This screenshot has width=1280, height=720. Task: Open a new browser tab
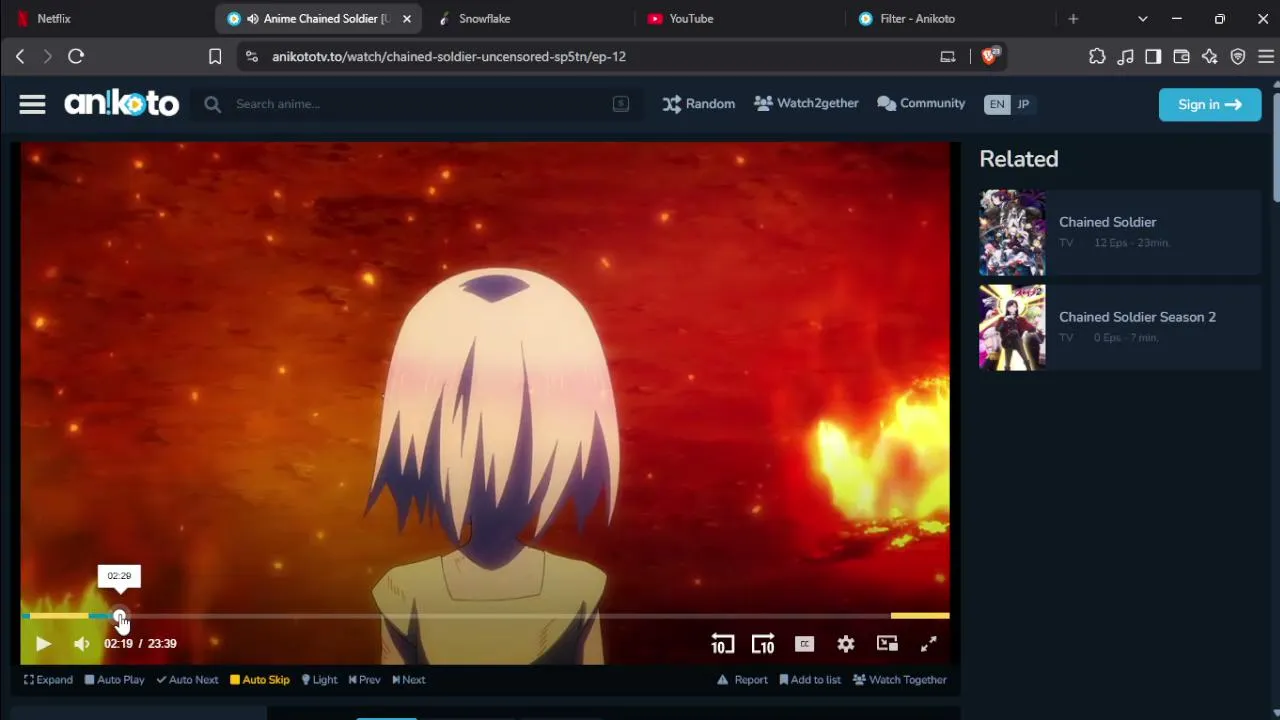(x=1073, y=19)
